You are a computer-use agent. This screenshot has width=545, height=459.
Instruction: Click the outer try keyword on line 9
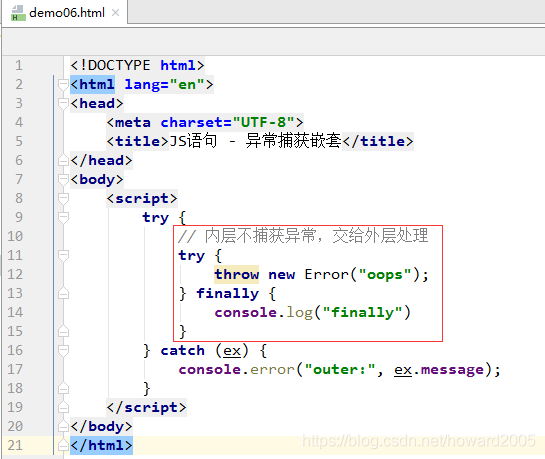pyautogui.click(x=156, y=218)
